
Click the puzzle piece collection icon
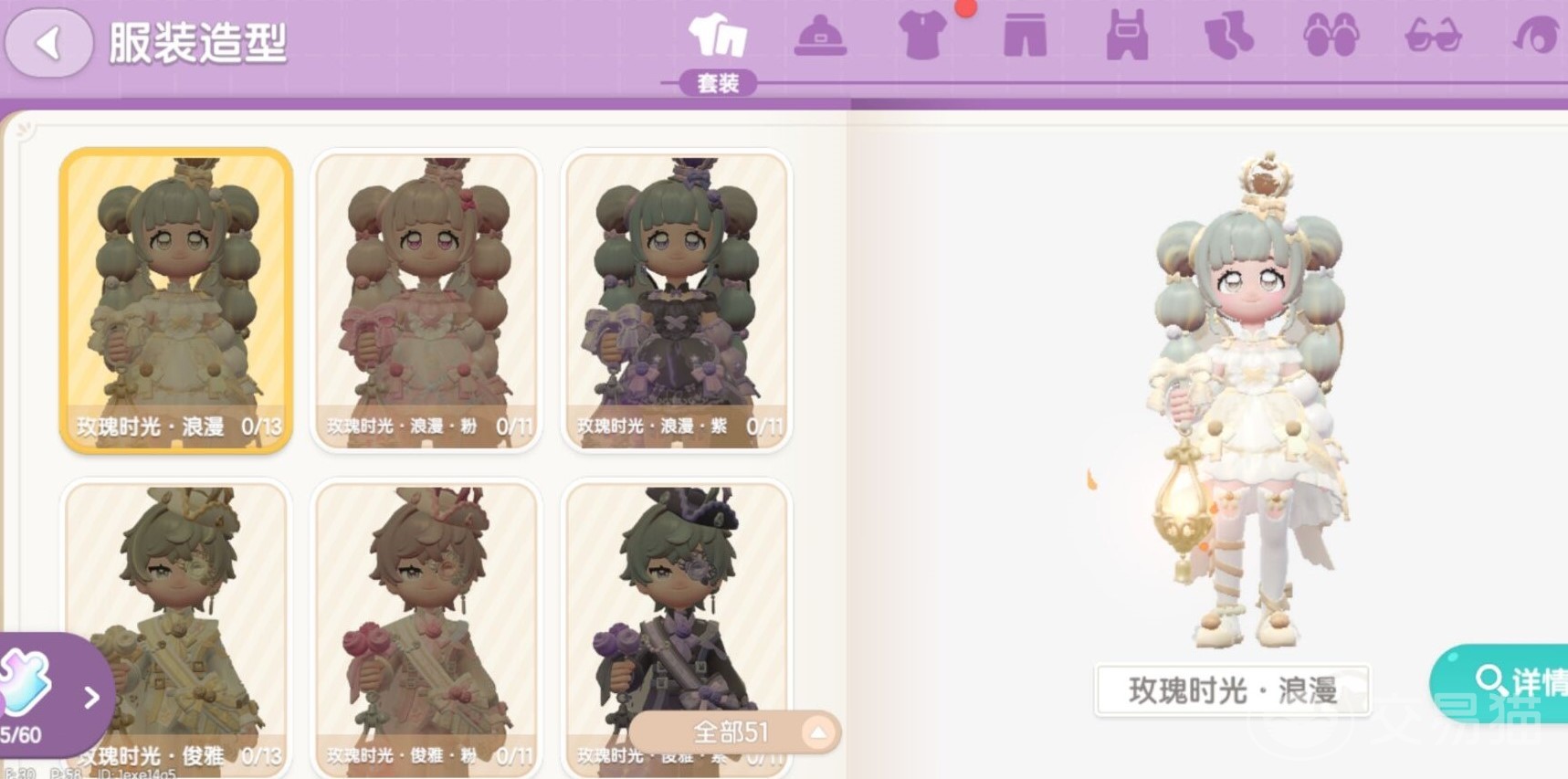[26, 682]
